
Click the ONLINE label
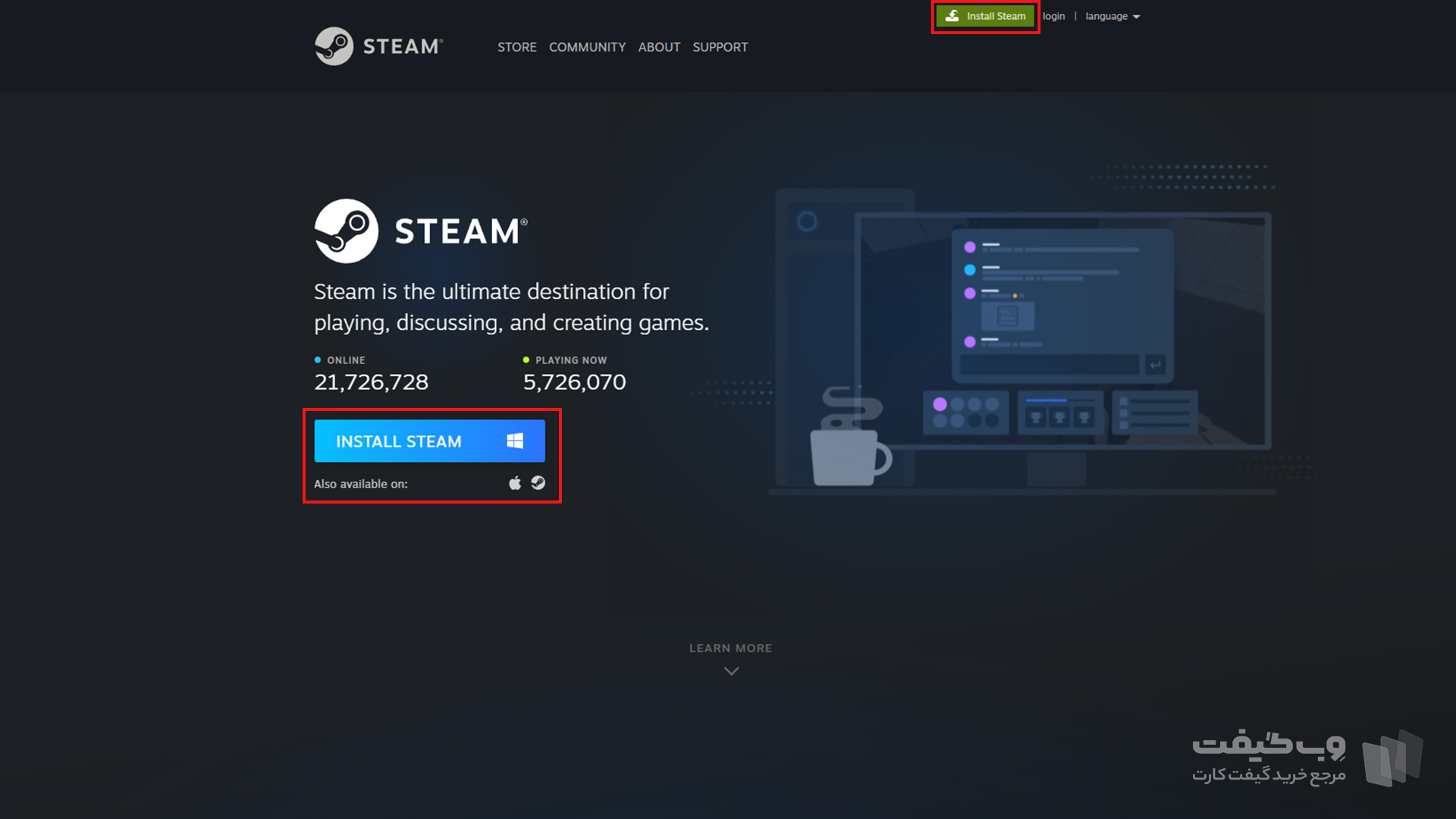346,360
